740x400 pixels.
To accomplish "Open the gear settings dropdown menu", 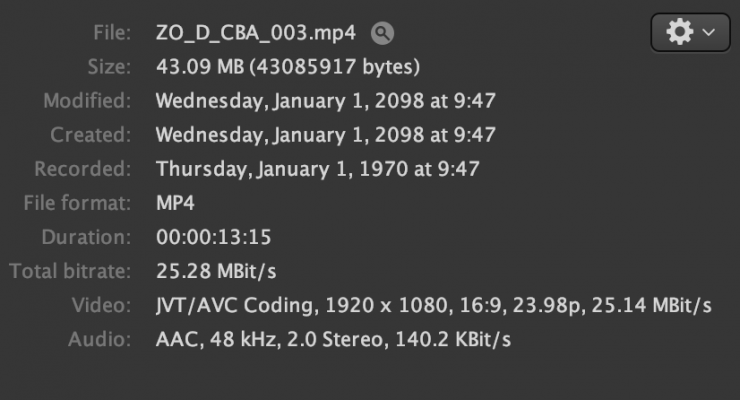I will pyautogui.click(x=690, y=33).
